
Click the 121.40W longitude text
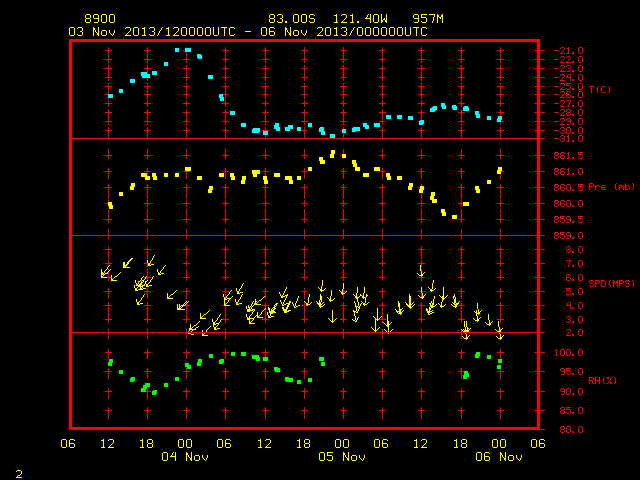coord(360,19)
